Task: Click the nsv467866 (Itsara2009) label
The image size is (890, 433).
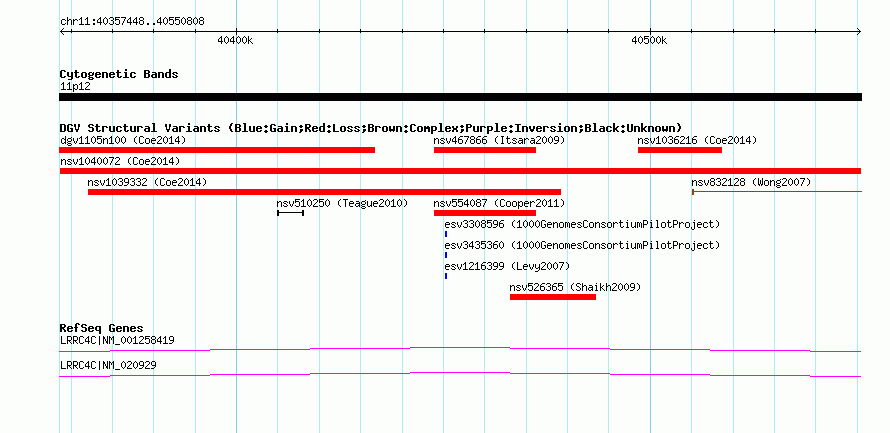Action: click(x=499, y=140)
